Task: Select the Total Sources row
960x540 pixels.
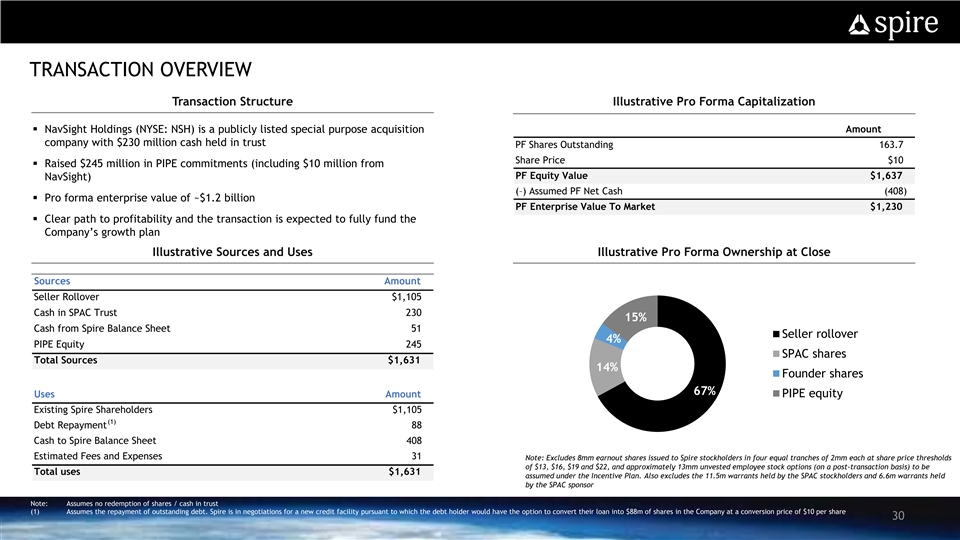Action: click(x=230, y=361)
